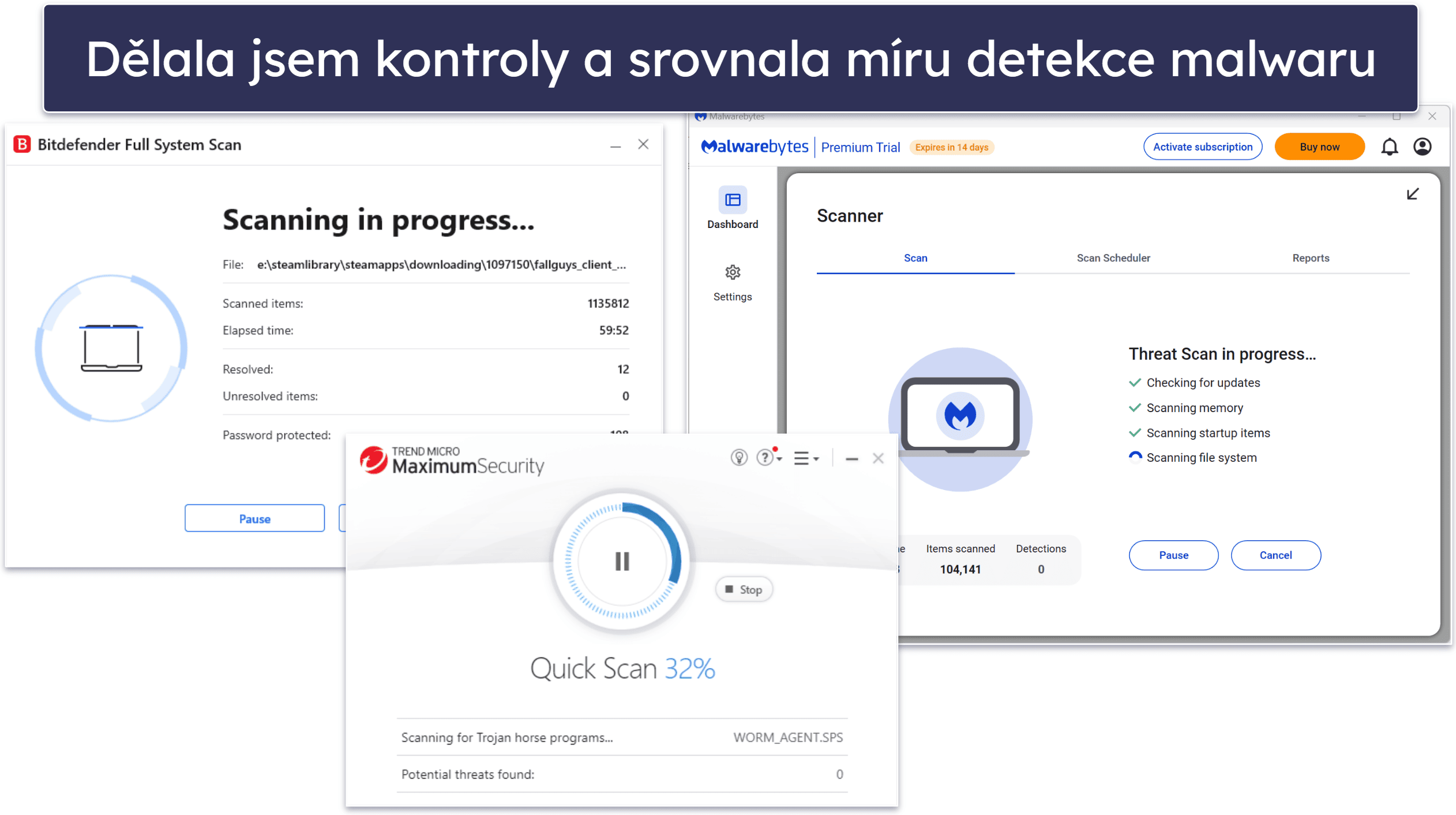Screen dimensions: 1456x815
Task: Open the Scan Scheduler tab
Action: (1113, 258)
